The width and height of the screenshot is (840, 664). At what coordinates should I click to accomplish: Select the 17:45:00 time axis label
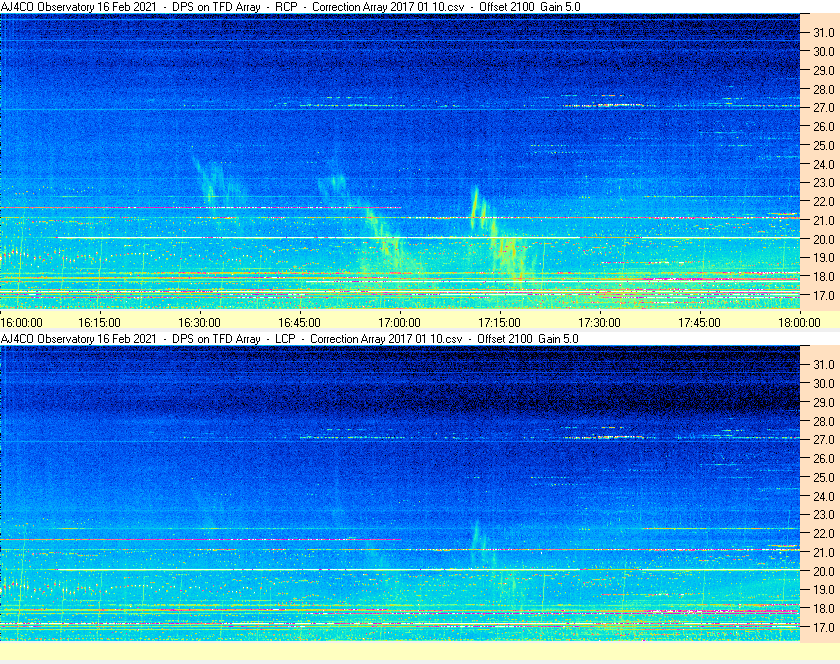(700, 323)
